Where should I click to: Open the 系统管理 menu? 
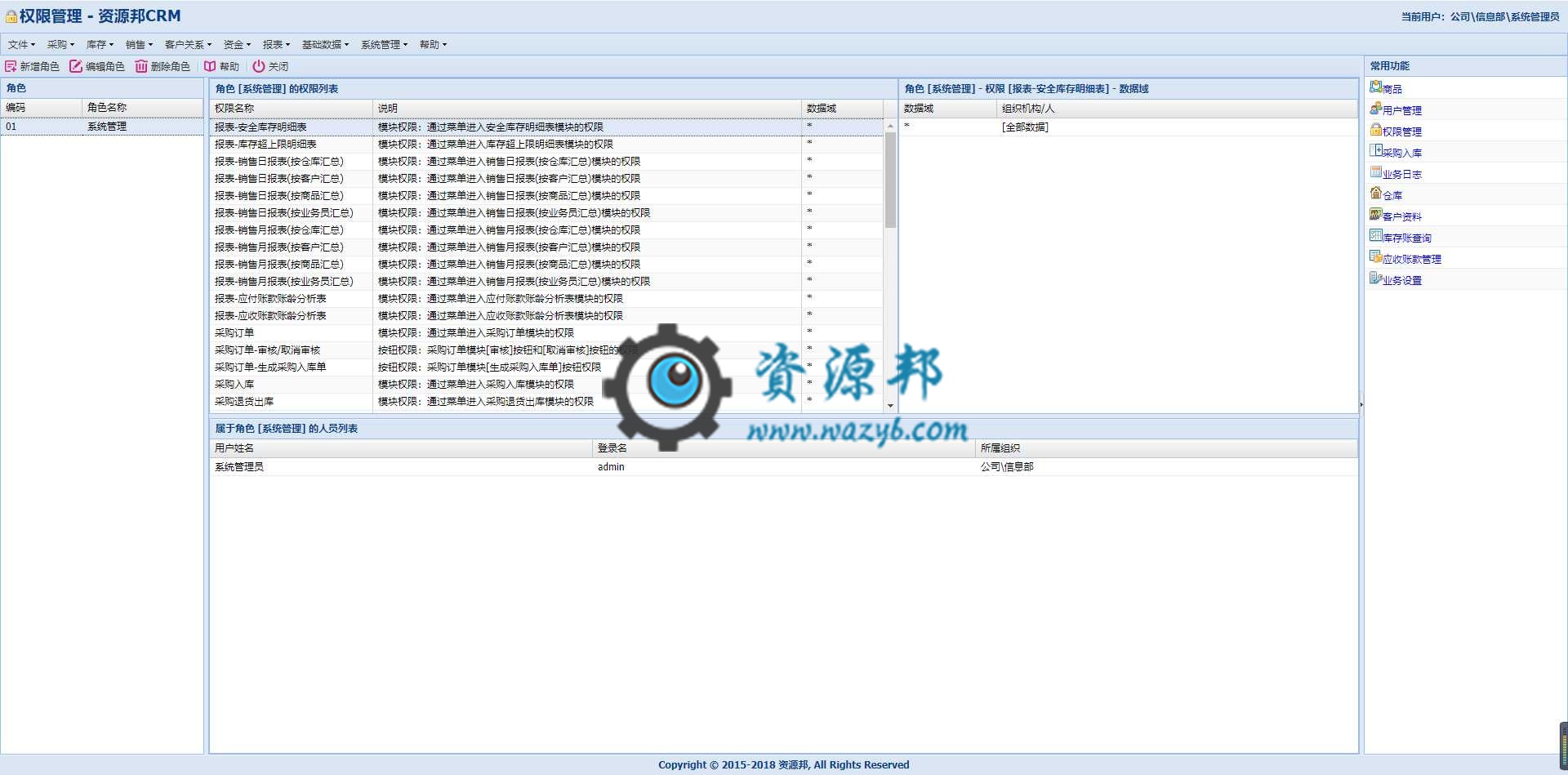384,45
